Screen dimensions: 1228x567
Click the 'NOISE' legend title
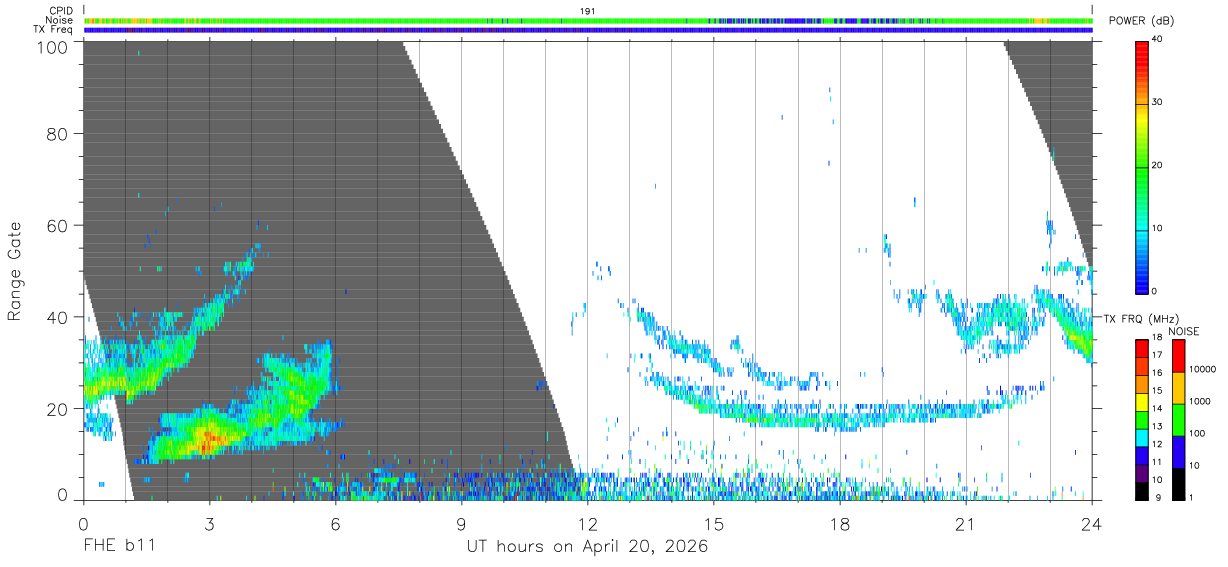pos(1182,331)
